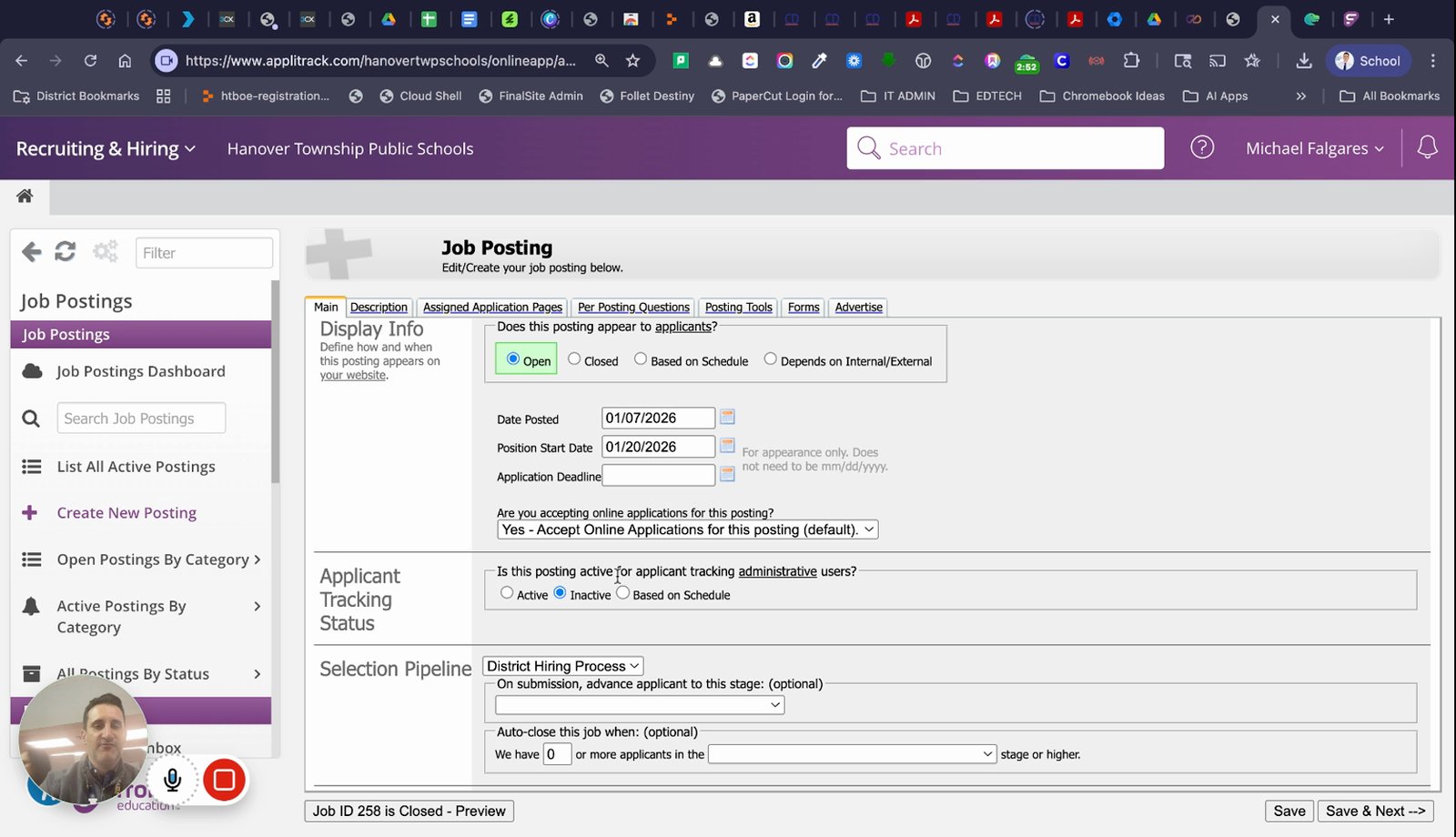The width and height of the screenshot is (1456, 837).
Task: Click the Save & Next button
Action: click(1375, 811)
